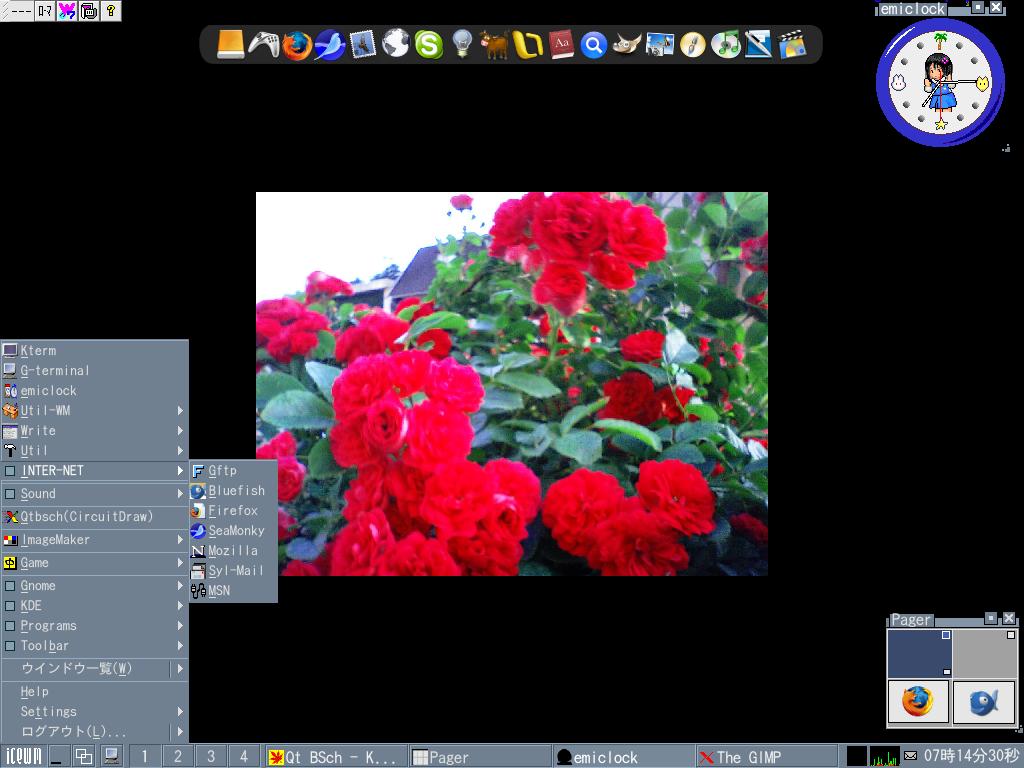Expand the Sound submenu
This screenshot has height=768, width=1024.
pos(94,494)
